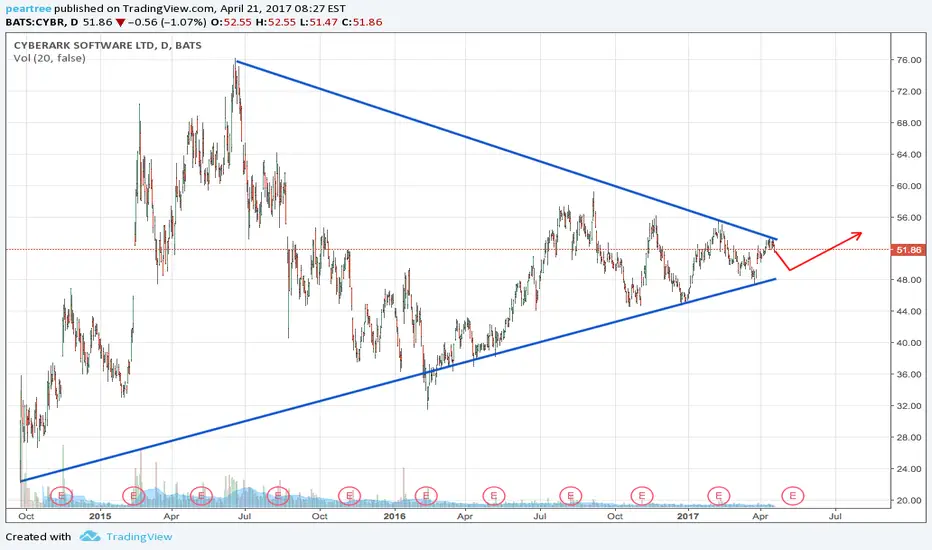Click the 24.00 price axis label

pyautogui.click(x=909, y=469)
